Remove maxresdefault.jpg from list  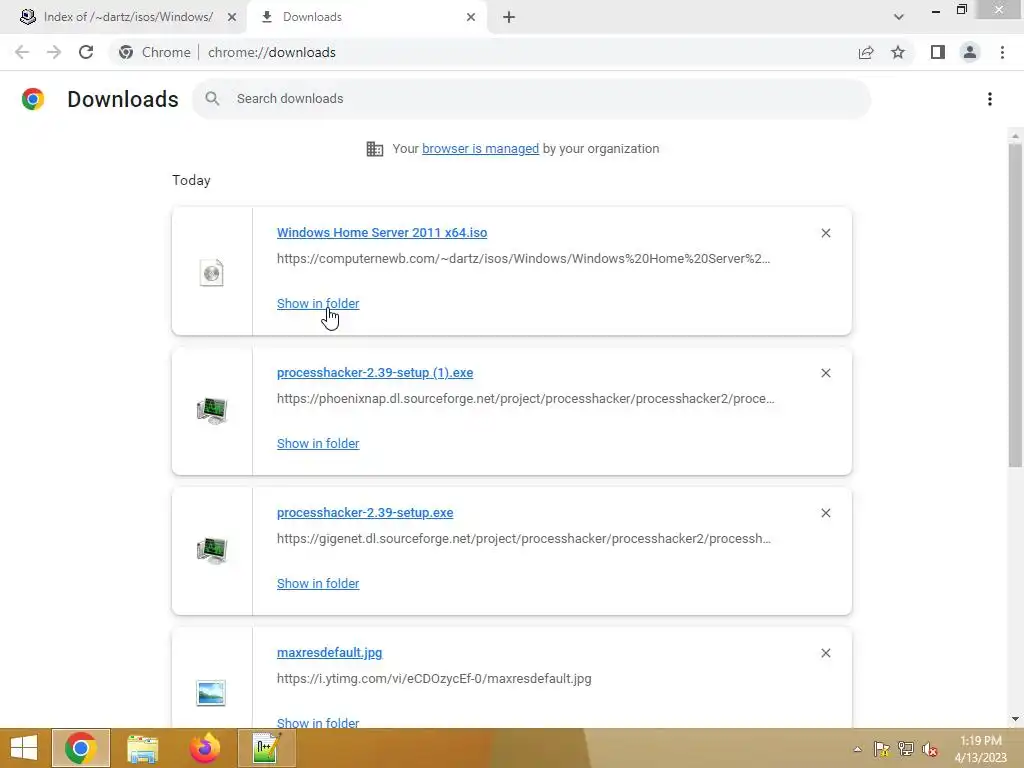pyautogui.click(x=825, y=653)
